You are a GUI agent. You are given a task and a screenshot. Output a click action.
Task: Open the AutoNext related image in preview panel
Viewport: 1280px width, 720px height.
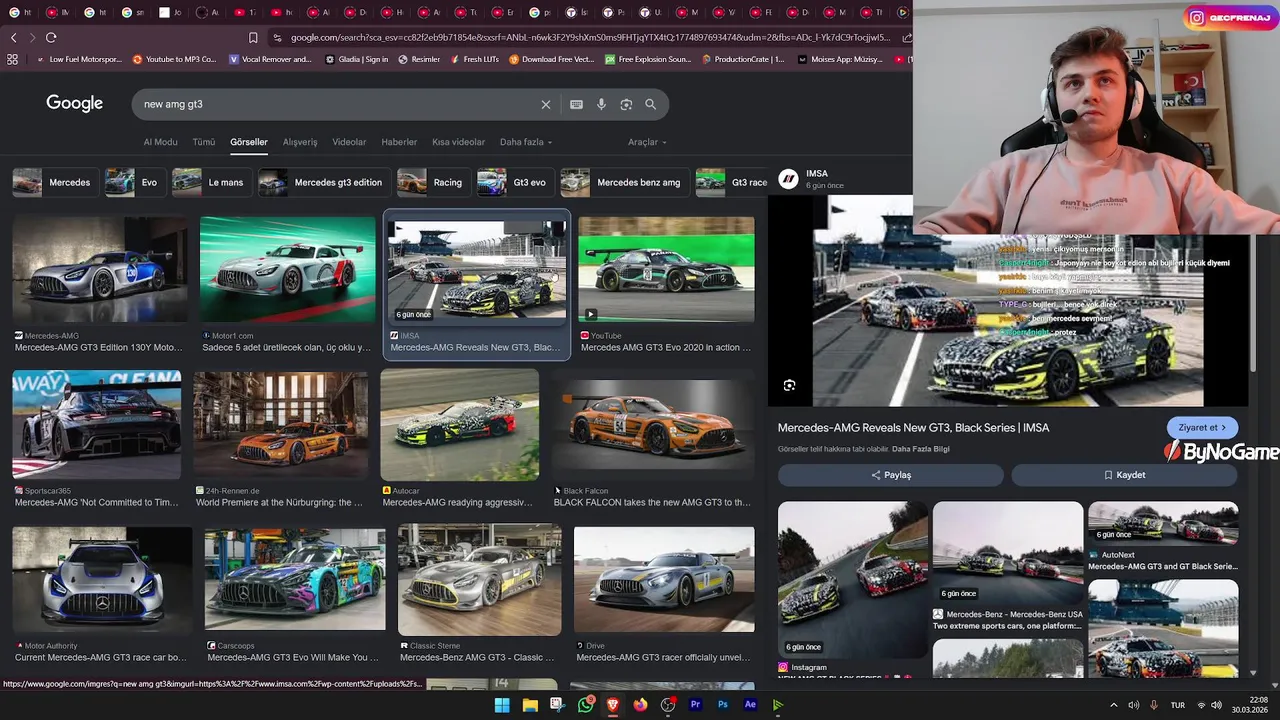(x=1163, y=523)
